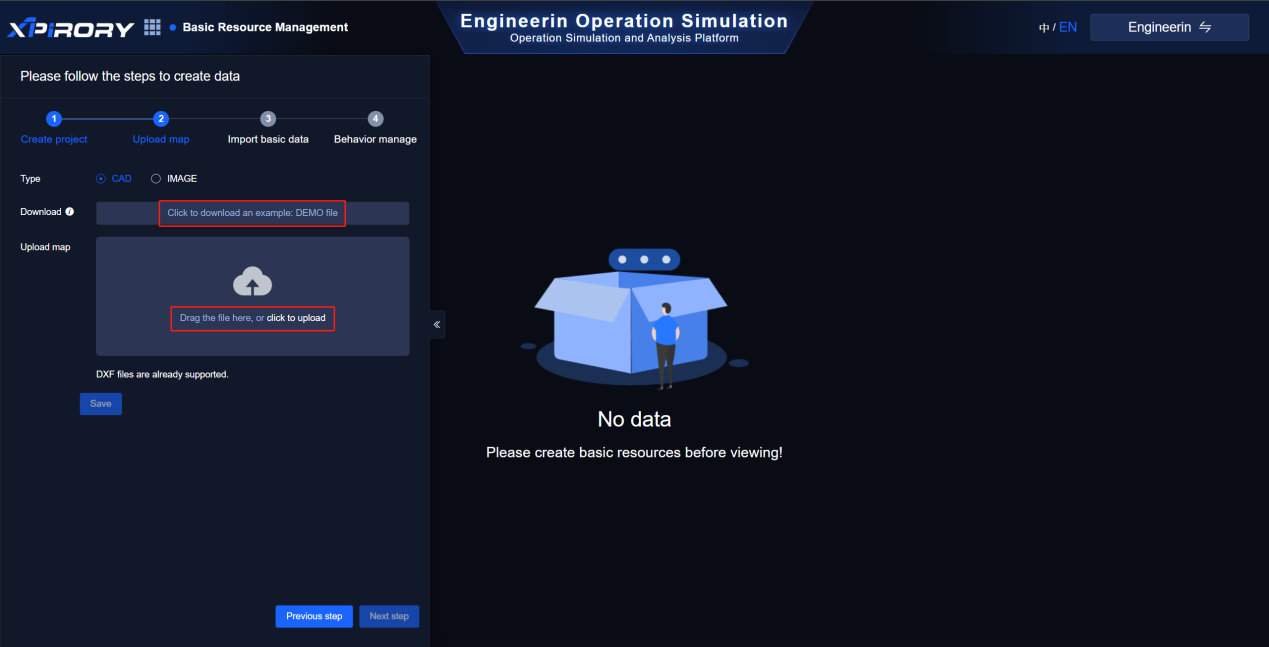The image size is (1269, 647).
Task: Click the 'click to upload' link
Action: pos(296,318)
